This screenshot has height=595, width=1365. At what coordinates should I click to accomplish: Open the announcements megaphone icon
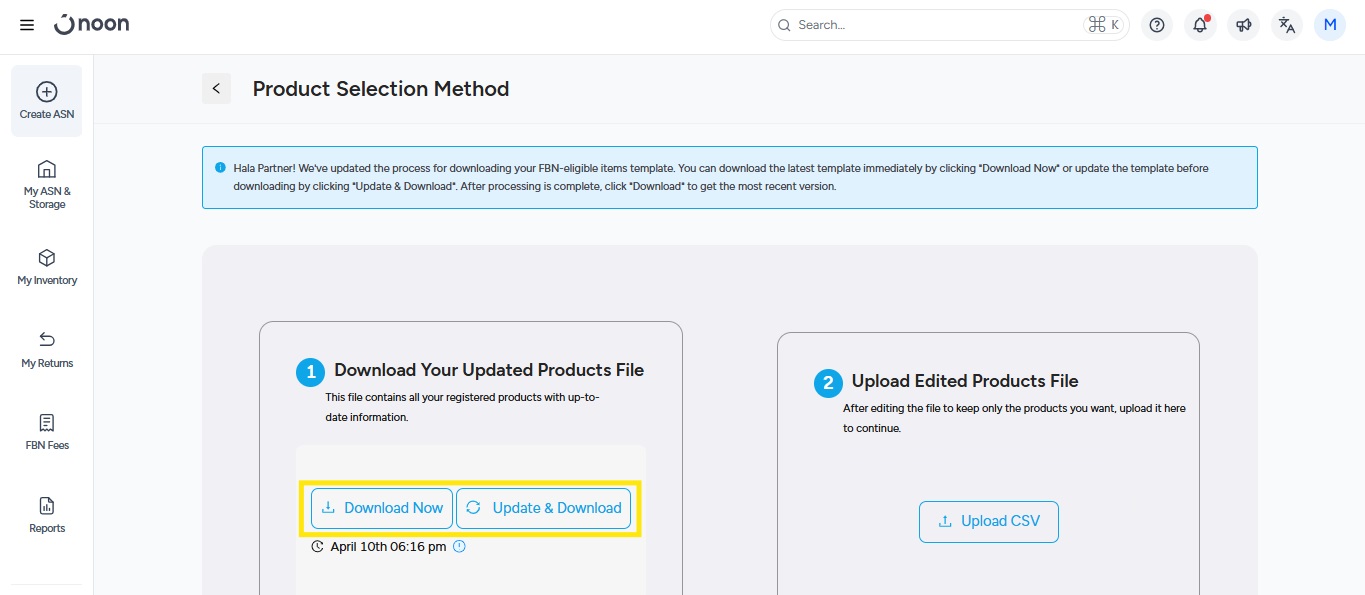(x=1243, y=25)
